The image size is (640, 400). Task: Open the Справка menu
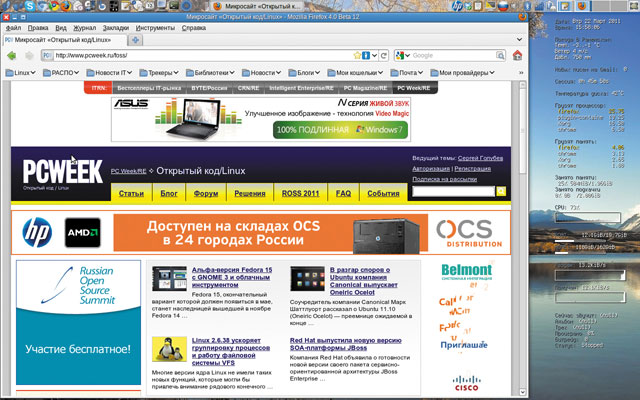pyautogui.click(x=193, y=28)
